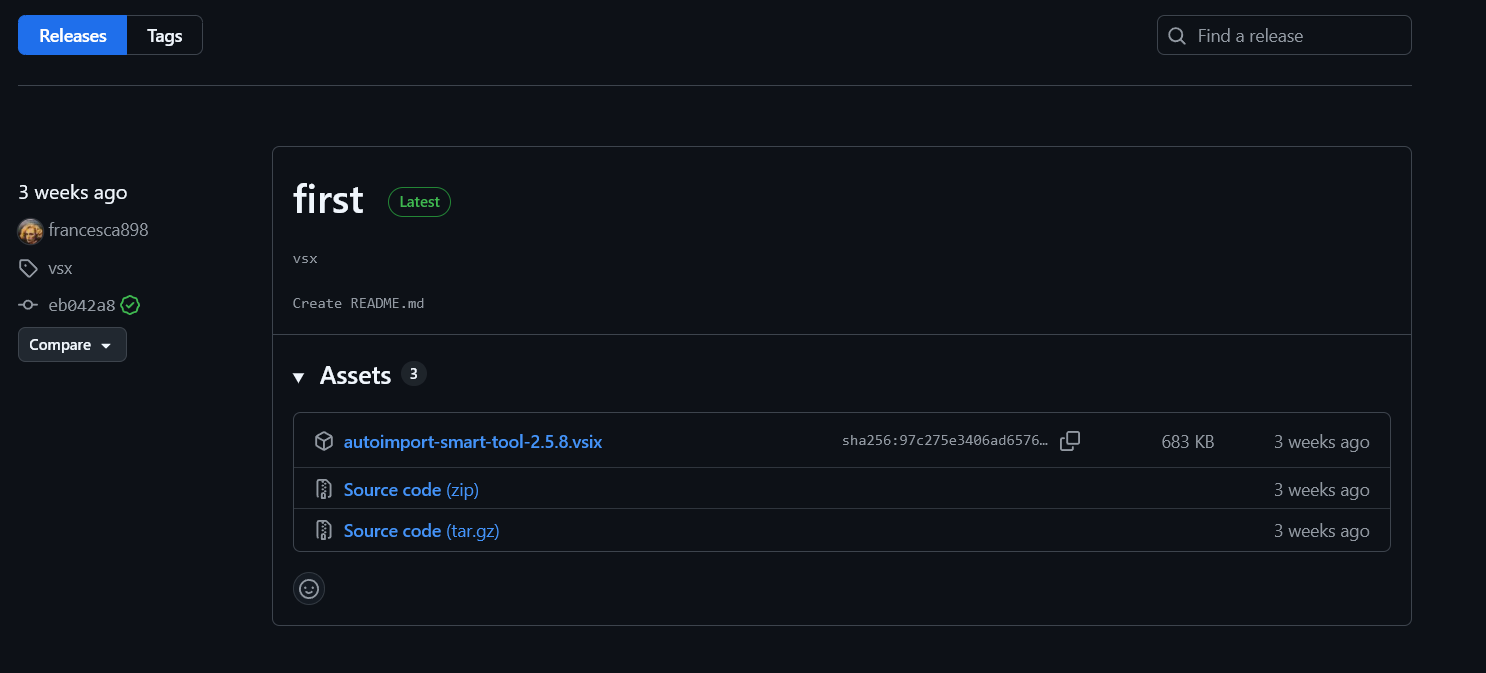The width and height of the screenshot is (1486, 673).
Task: Download Source code (zip)
Action: [x=411, y=490]
